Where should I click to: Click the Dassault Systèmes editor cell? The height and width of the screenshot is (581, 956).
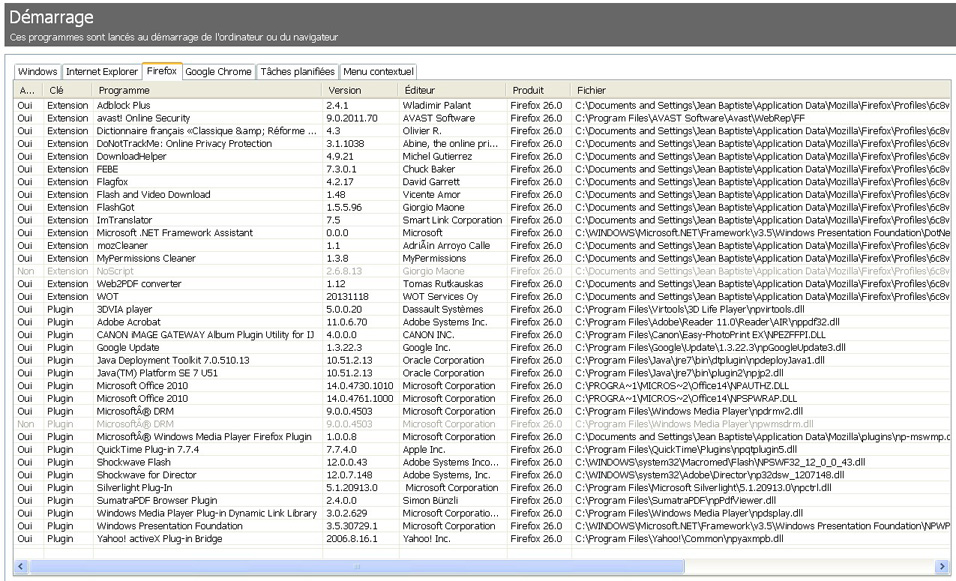[x=443, y=310]
